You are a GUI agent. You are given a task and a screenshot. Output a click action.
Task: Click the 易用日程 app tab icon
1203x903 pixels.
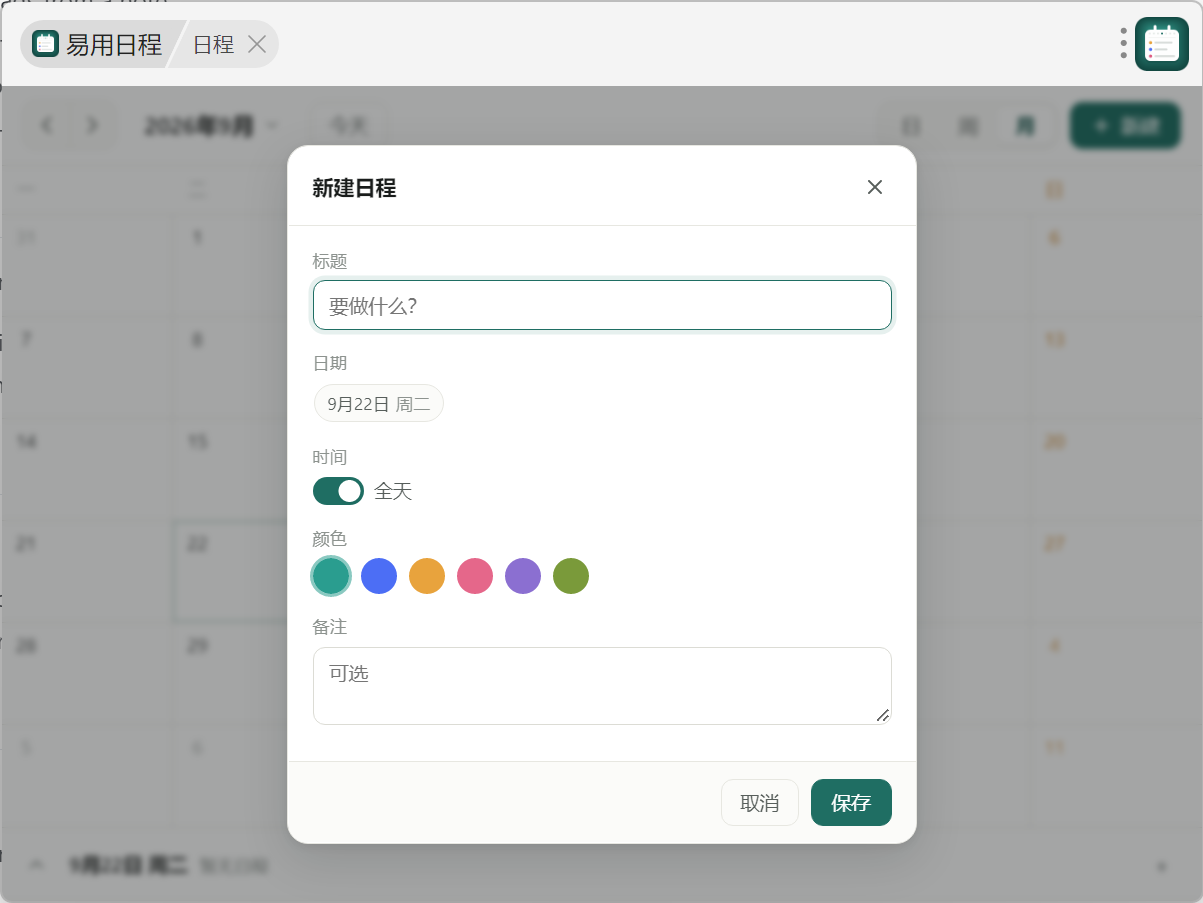[x=45, y=44]
